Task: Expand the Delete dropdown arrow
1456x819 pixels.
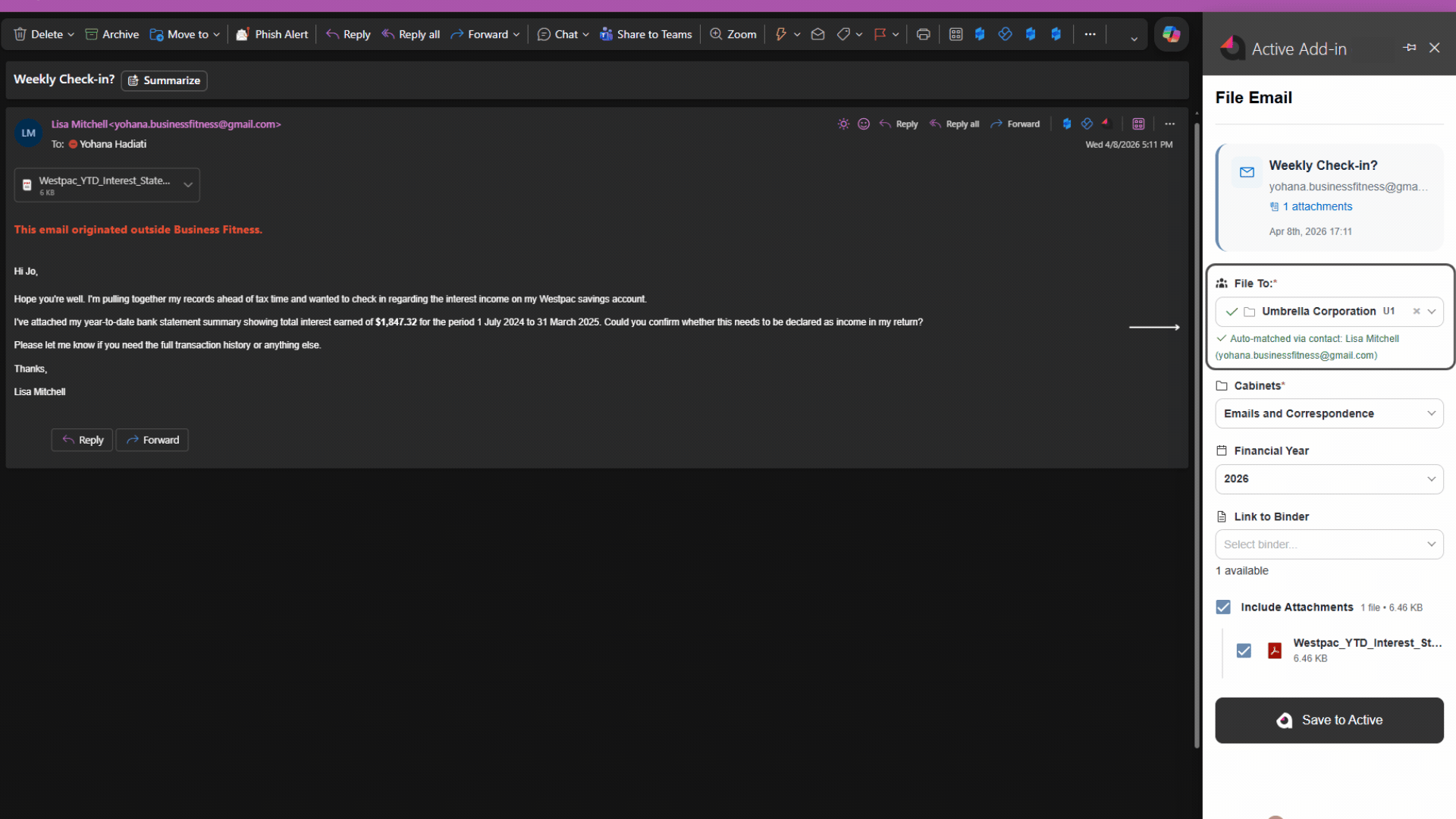Action: (x=71, y=35)
